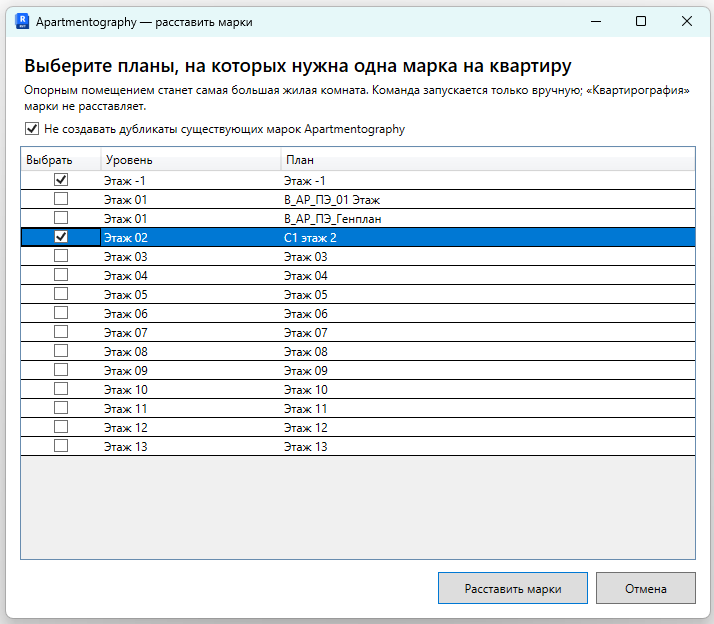This screenshot has width=714, height=624.
Task: Select plan cell 'В_АР_ПЭ_01 Этаж'
Action: (x=488, y=199)
